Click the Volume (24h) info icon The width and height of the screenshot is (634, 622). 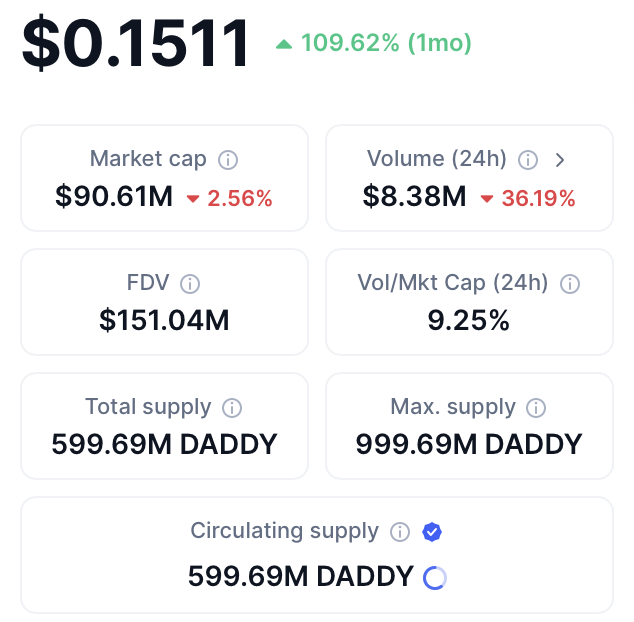tap(529, 159)
